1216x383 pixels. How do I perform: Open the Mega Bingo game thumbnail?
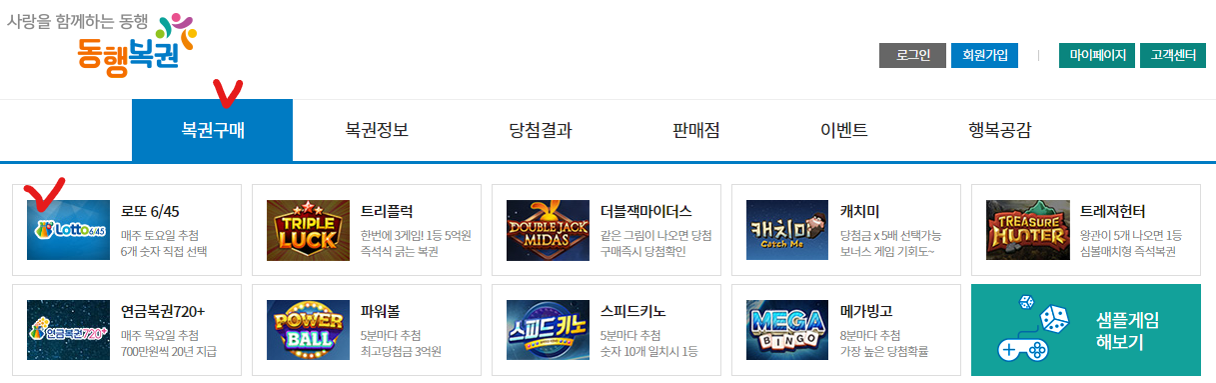788,329
